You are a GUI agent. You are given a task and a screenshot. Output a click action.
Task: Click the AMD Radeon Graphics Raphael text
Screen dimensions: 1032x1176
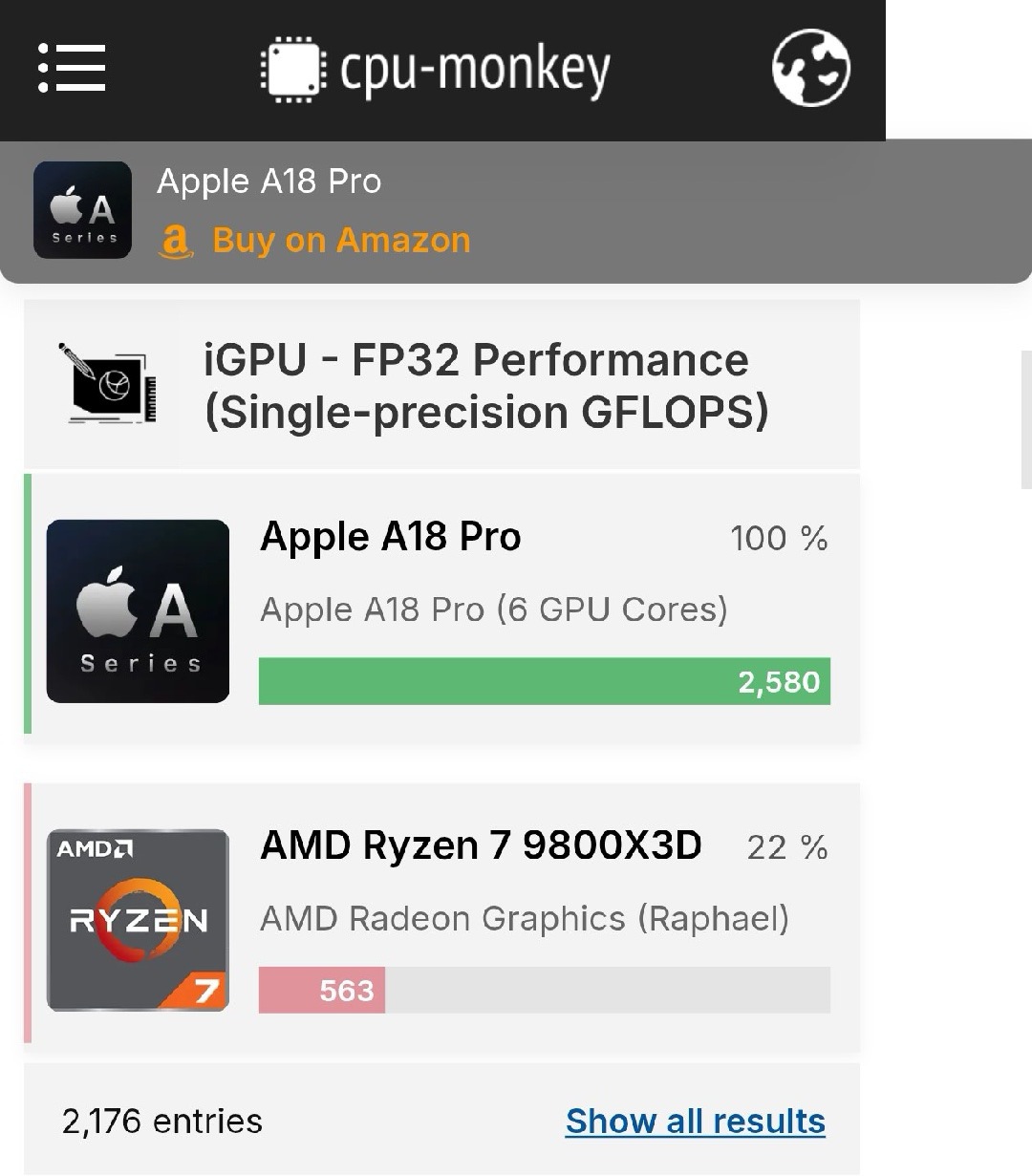[525, 918]
